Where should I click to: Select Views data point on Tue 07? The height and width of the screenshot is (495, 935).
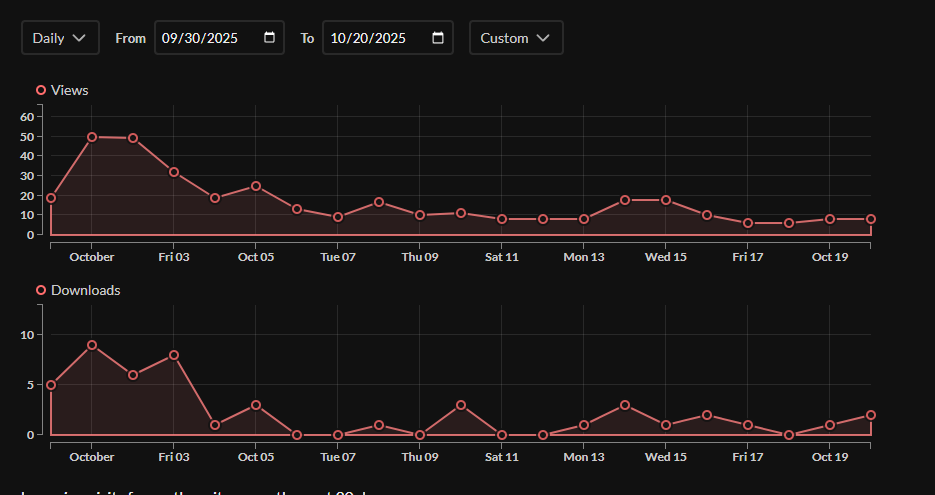coord(338,218)
